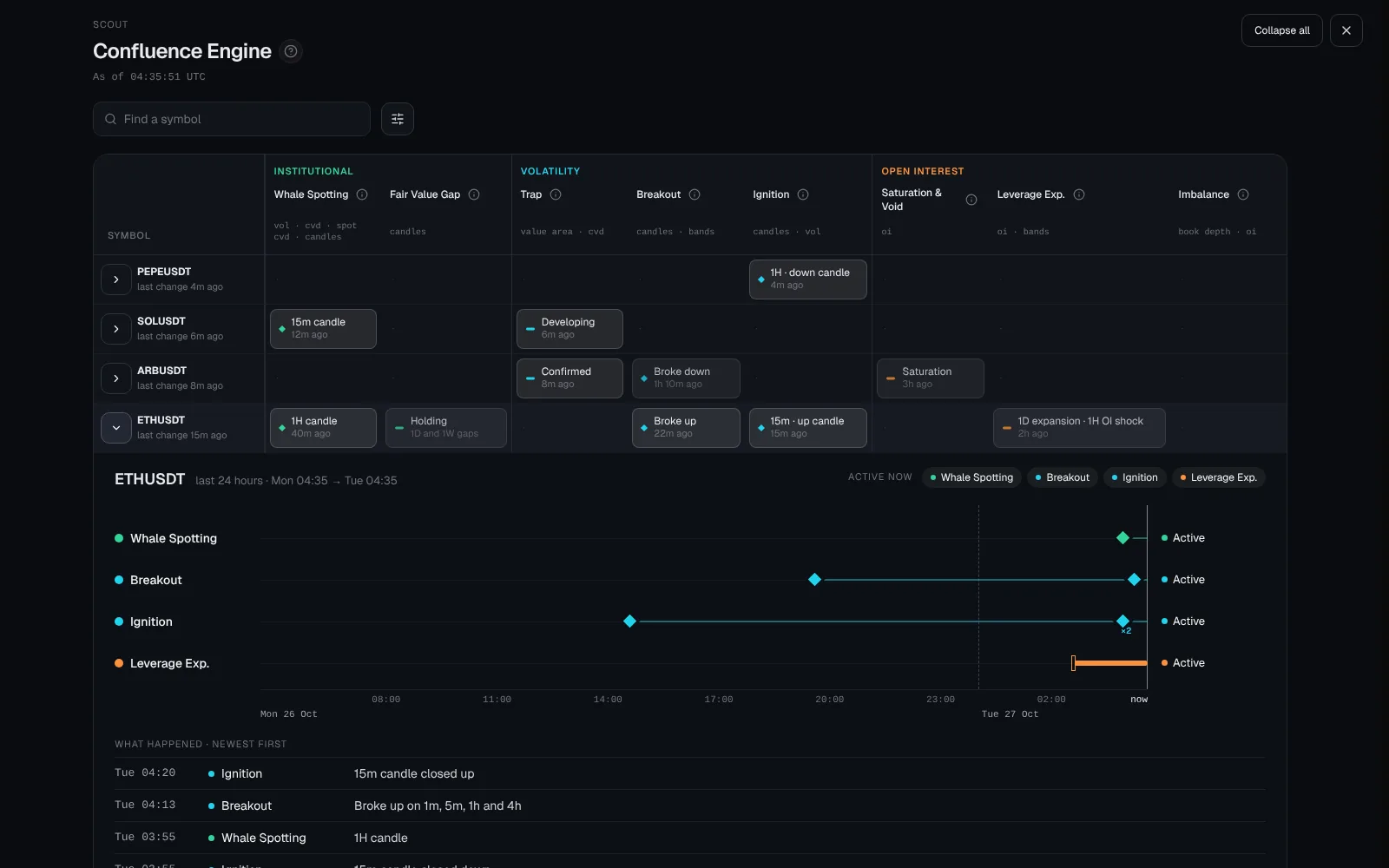The image size is (1389, 868).
Task: Select the Tue 04:13 Breakout event row
Action: (x=689, y=806)
